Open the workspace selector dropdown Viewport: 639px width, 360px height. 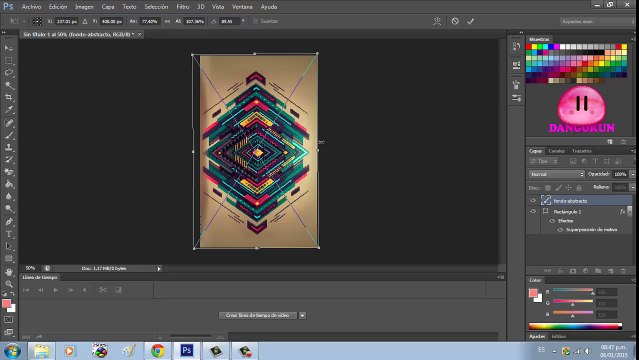coord(597,21)
